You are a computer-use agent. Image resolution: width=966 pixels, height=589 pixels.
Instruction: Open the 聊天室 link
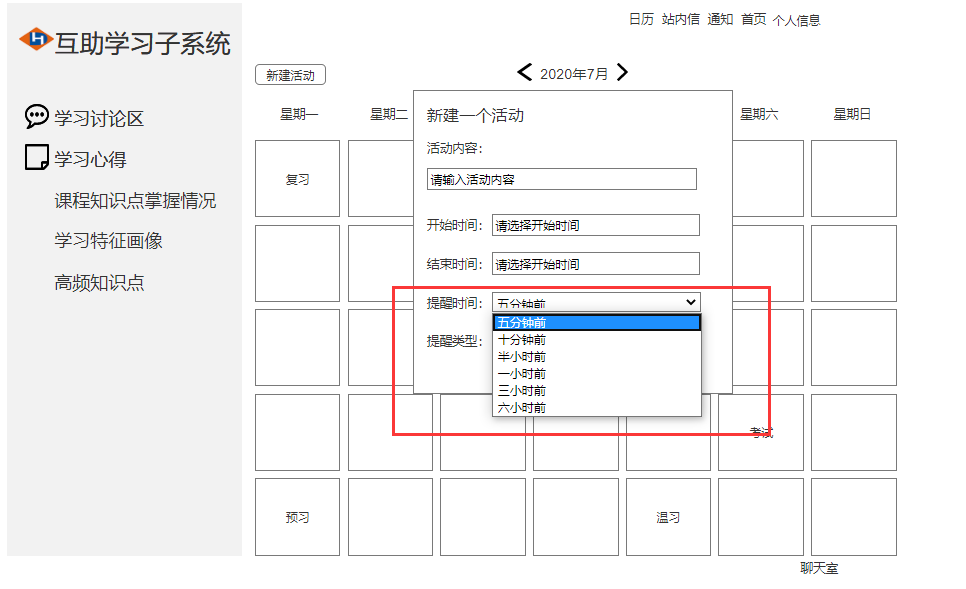tap(819, 568)
